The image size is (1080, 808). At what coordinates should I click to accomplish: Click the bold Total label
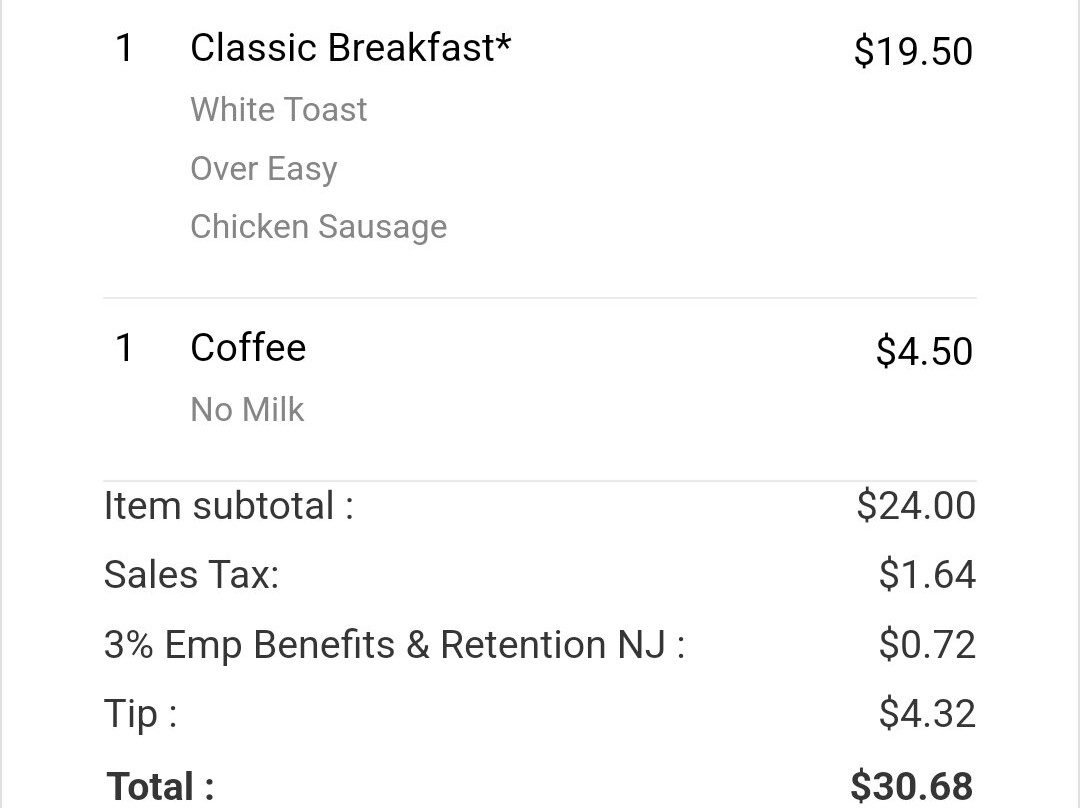tap(160, 787)
